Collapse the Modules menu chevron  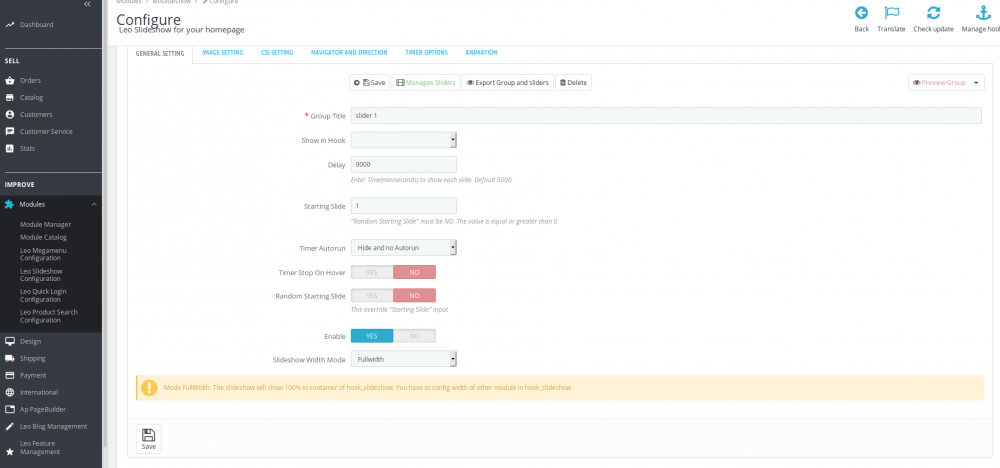(x=94, y=205)
